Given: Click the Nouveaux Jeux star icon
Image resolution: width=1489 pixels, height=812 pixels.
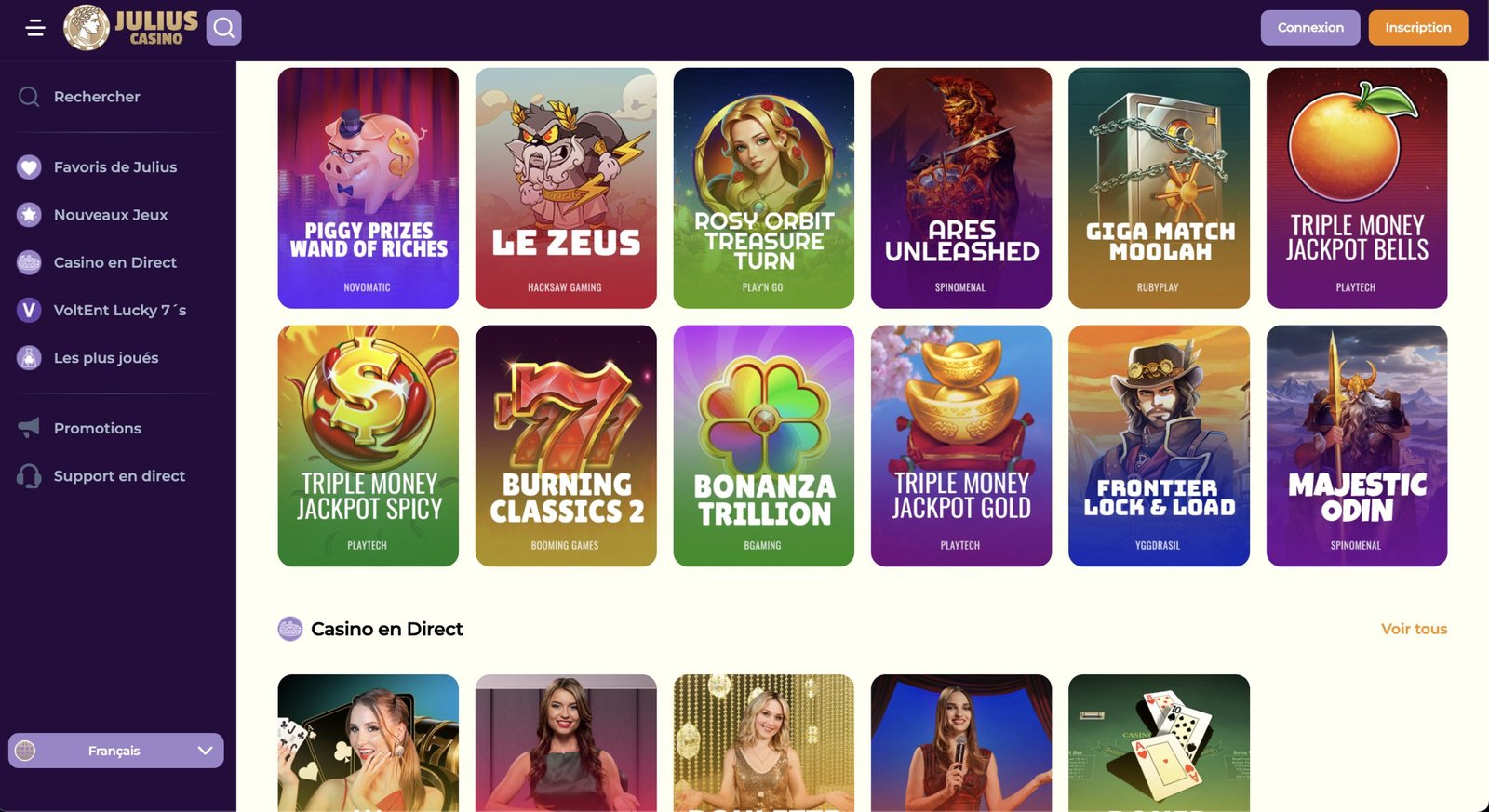Looking at the screenshot, I should pos(29,215).
